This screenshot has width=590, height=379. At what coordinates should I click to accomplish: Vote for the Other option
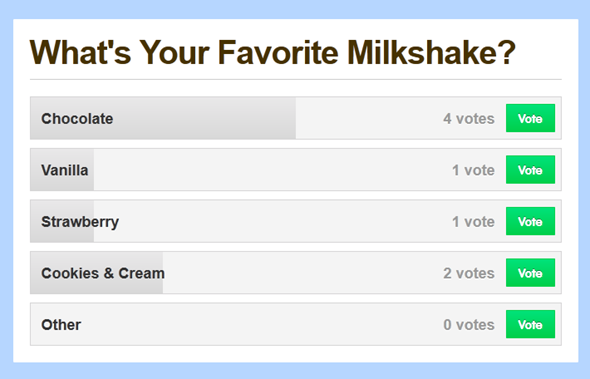click(x=530, y=324)
